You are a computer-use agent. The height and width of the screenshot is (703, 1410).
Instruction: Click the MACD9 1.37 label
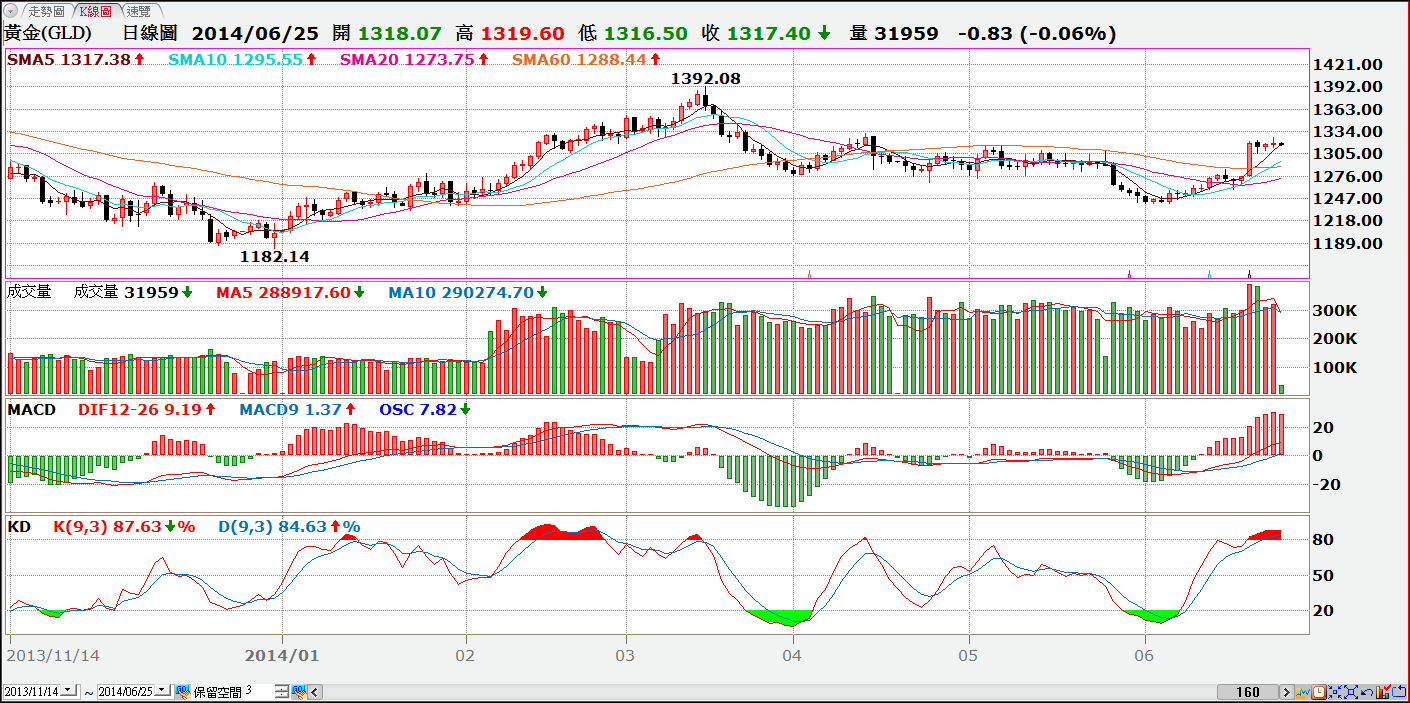298,410
